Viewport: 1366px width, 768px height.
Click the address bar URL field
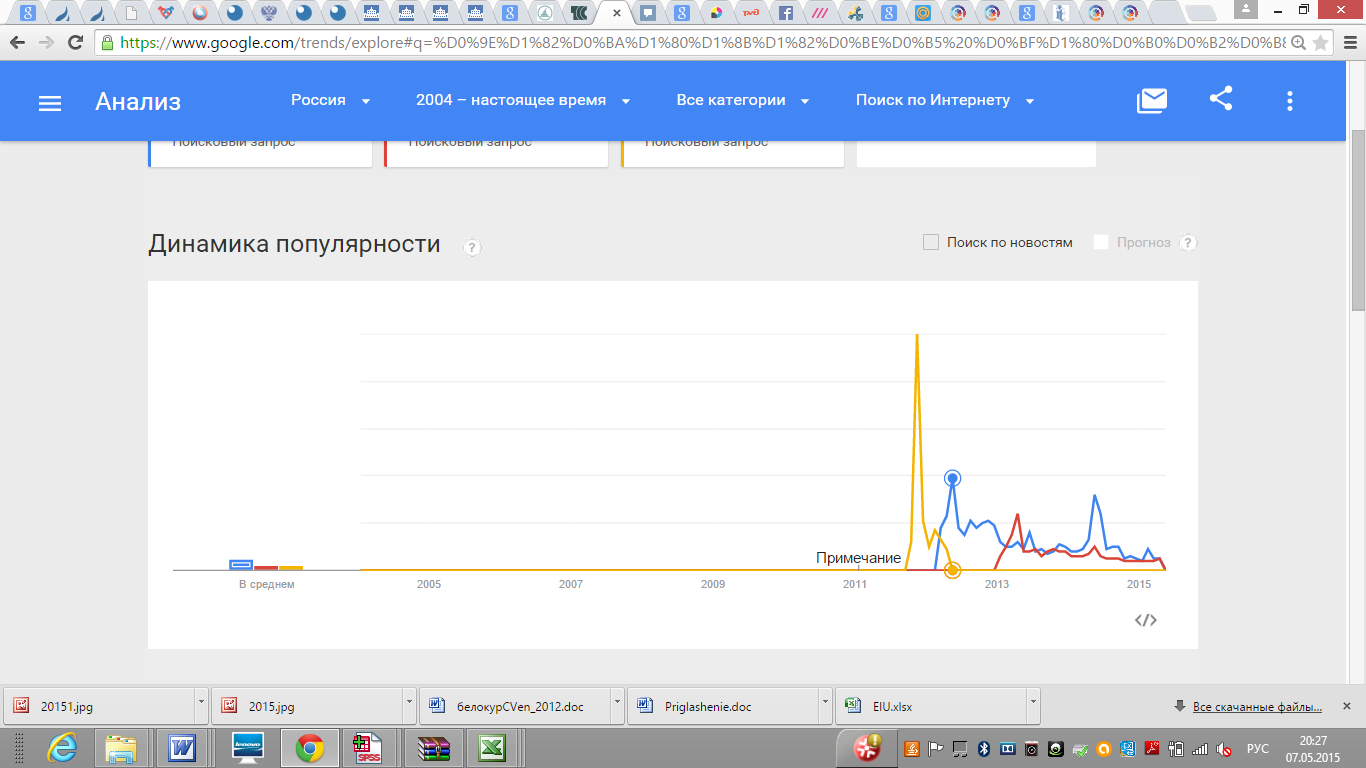click(x=700, y=43)
